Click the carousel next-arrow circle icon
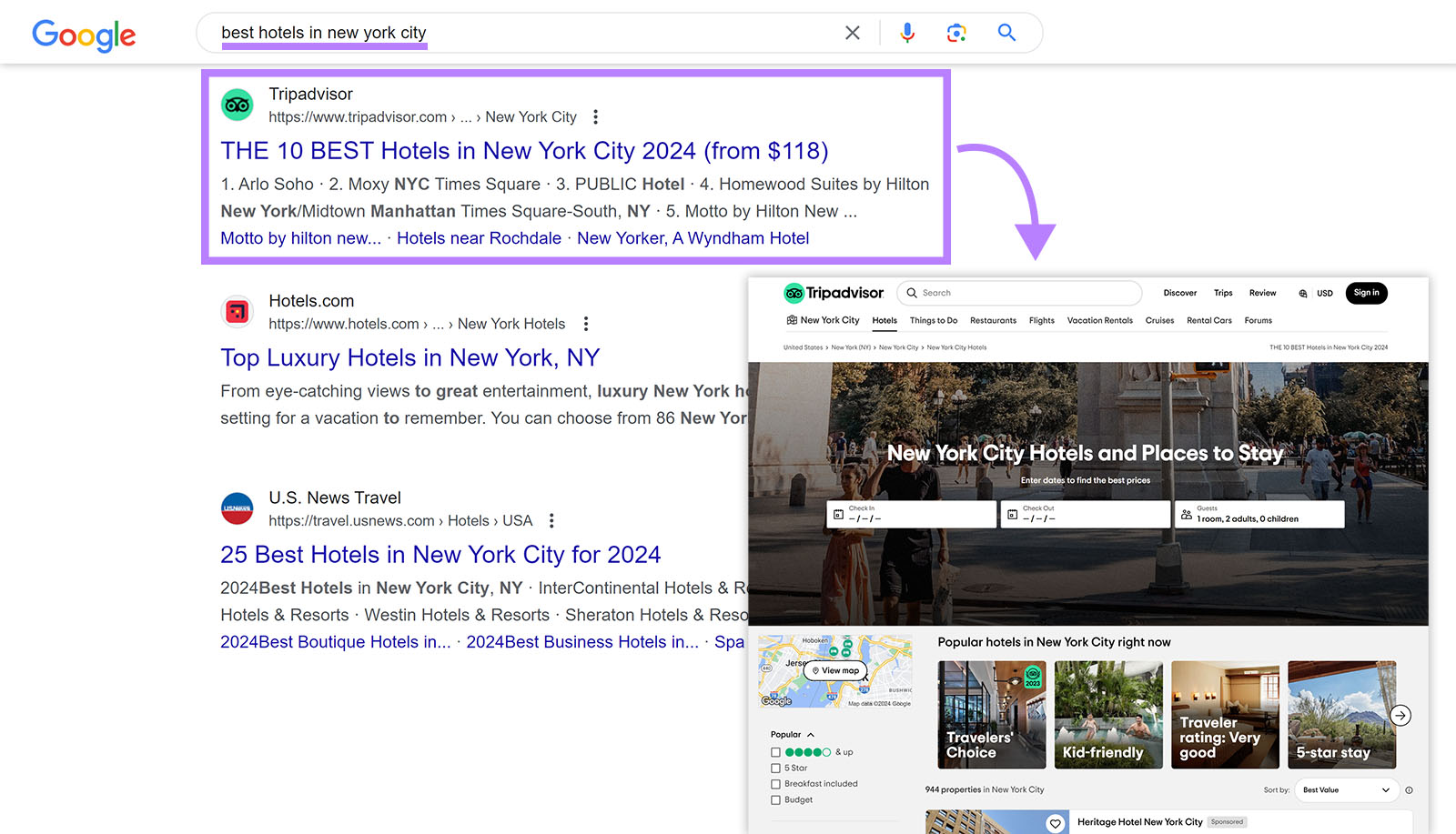 1400,716
